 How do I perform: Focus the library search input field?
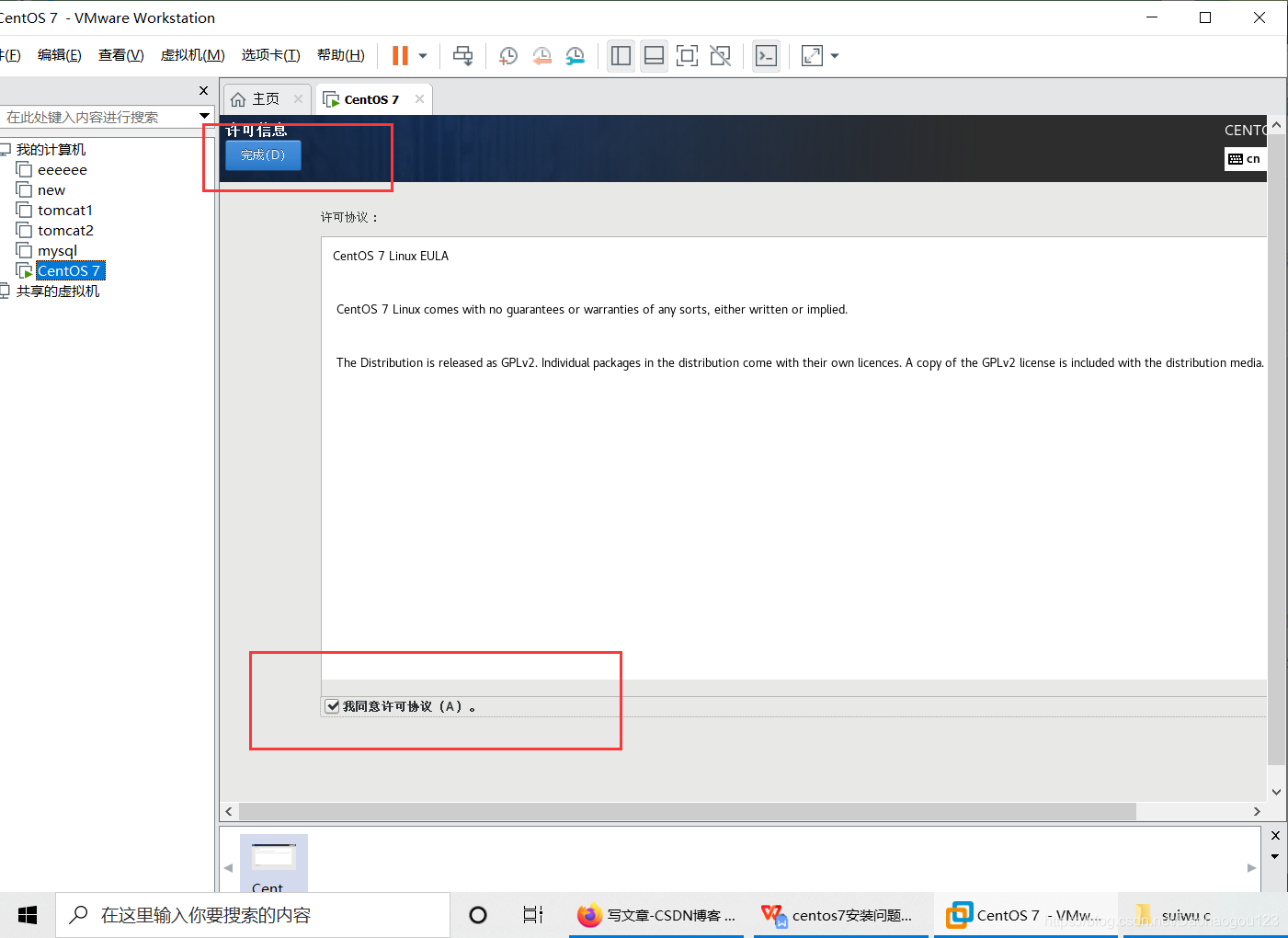click(99, 117)
